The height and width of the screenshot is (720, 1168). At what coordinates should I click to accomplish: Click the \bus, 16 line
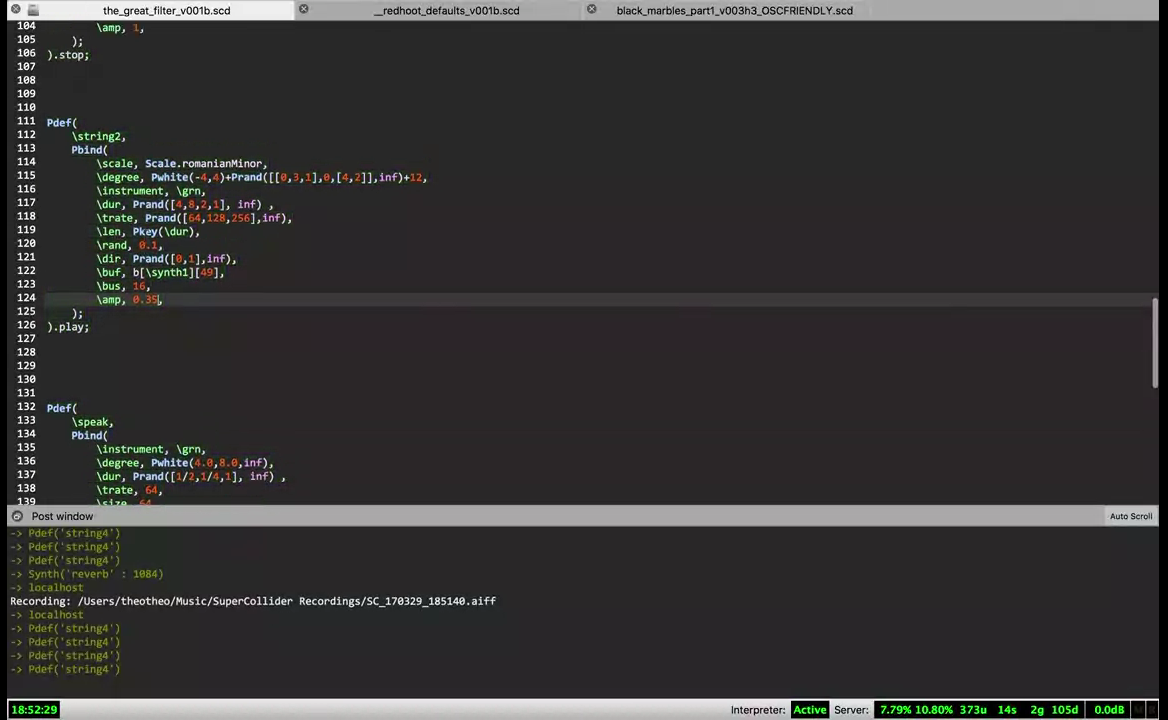123,286
